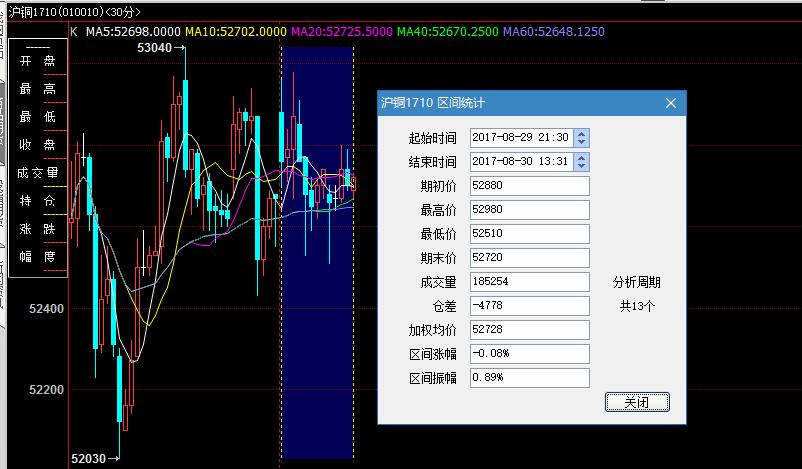Image resolution: width=802 pixels, height=469 pixels.
Task: Select the 最高价 value field
Action: point(529,210)
